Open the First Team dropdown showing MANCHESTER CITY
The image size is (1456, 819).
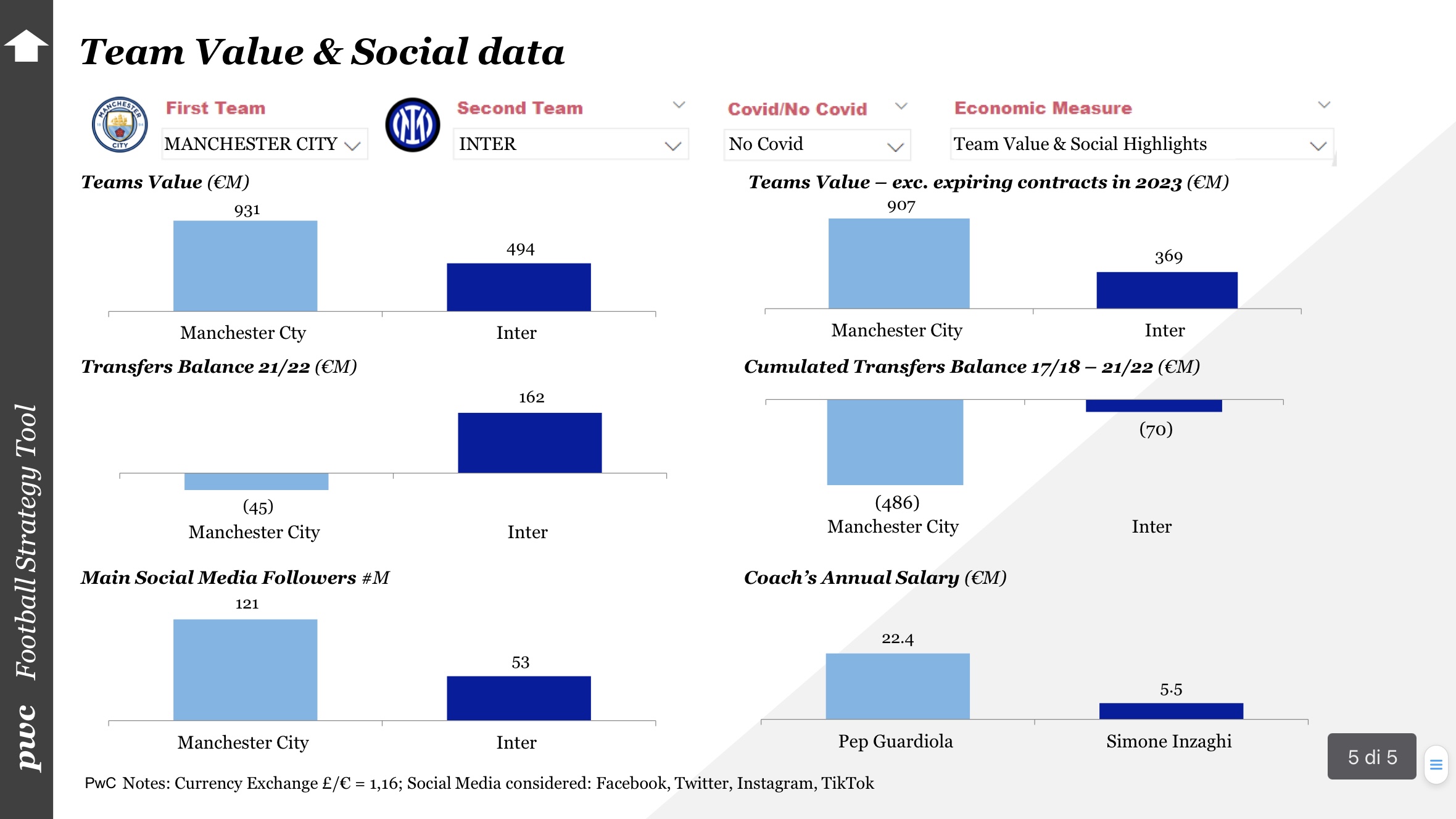tap(264, 144)
